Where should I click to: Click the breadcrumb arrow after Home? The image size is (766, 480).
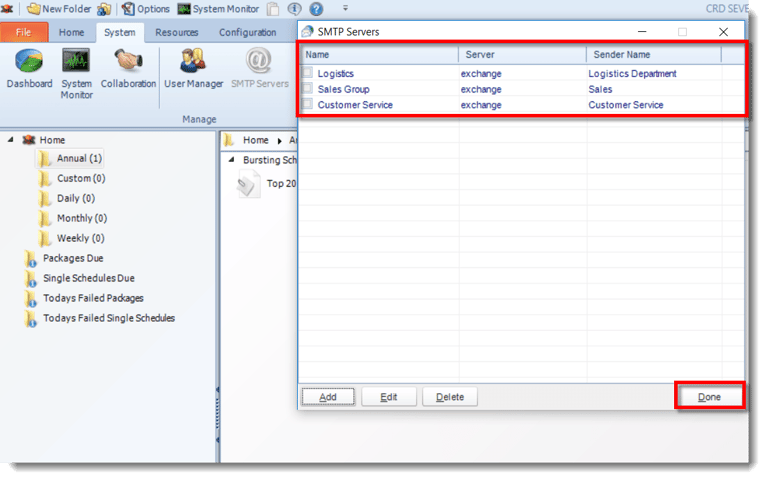point(279,141)
